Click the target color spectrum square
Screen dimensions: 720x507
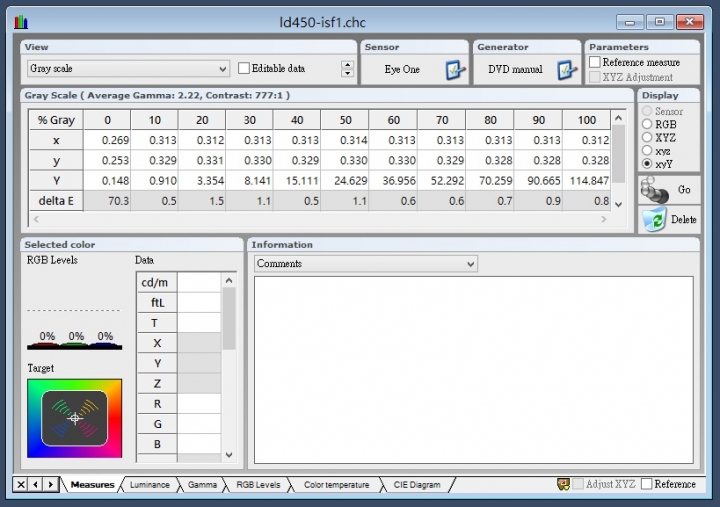pyautogui.click(x=74, y=418)
